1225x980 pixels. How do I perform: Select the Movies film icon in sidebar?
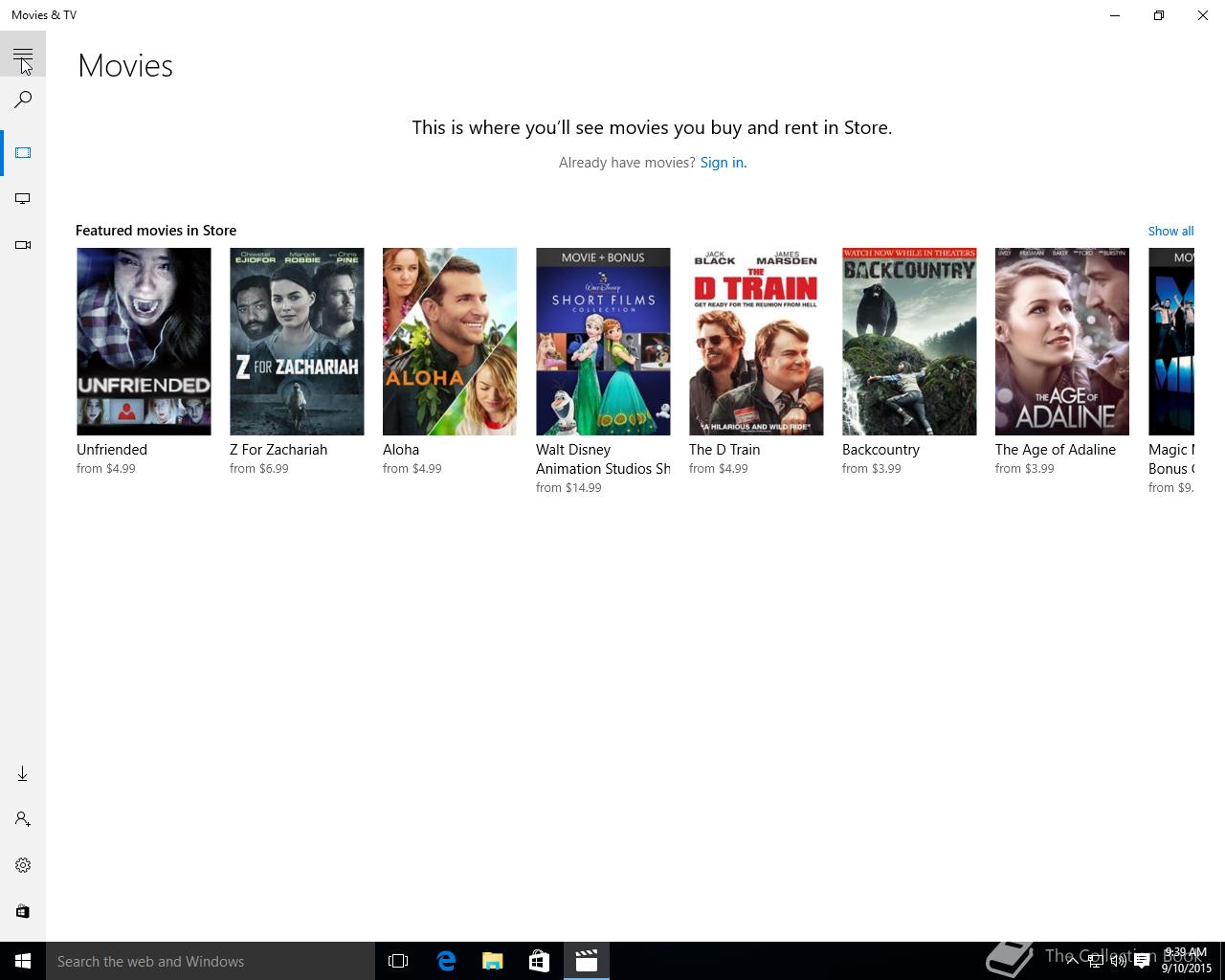pos(23,153)
